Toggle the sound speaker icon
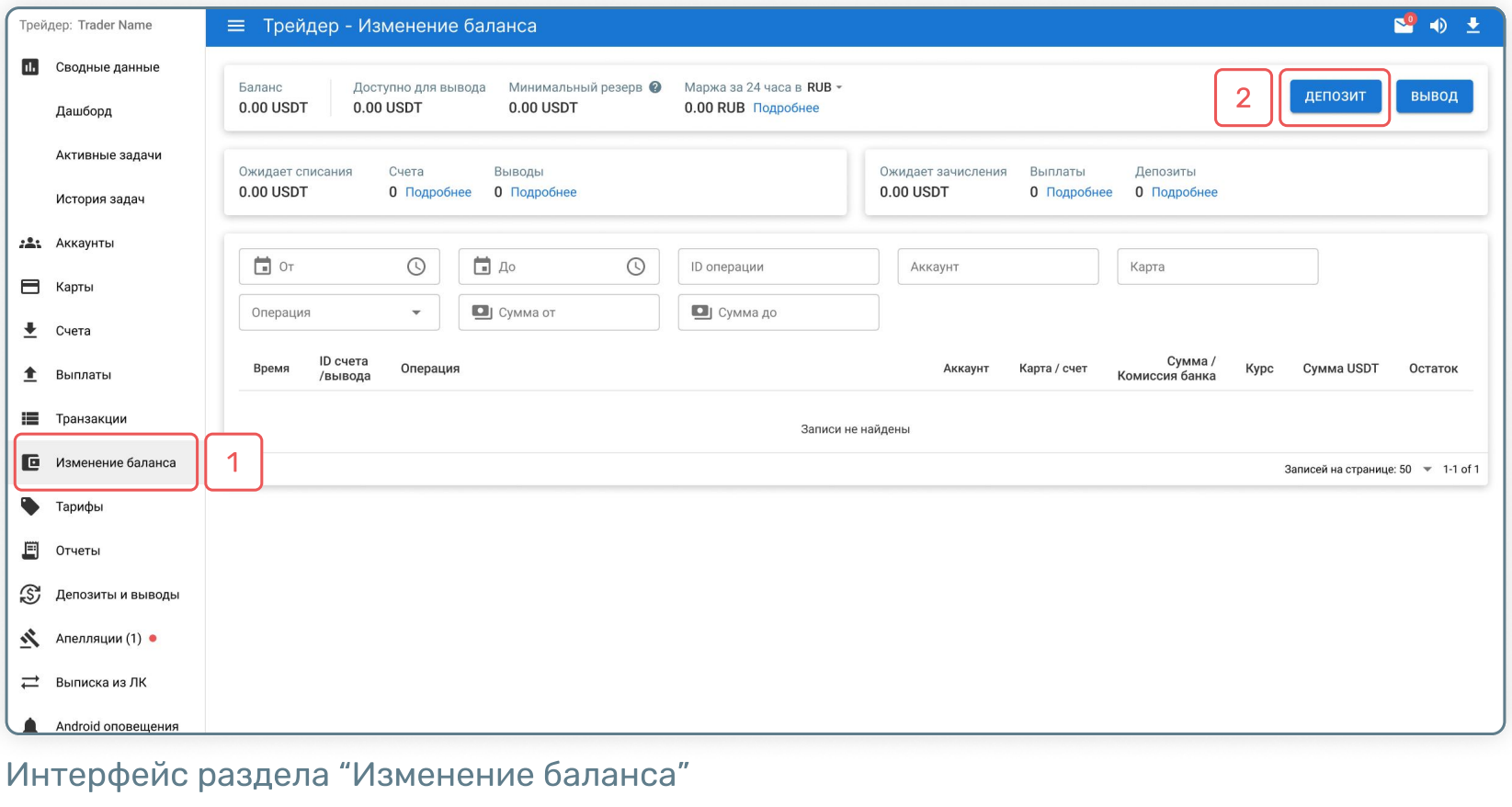The image size is (1512, 807). [1438, 26]
